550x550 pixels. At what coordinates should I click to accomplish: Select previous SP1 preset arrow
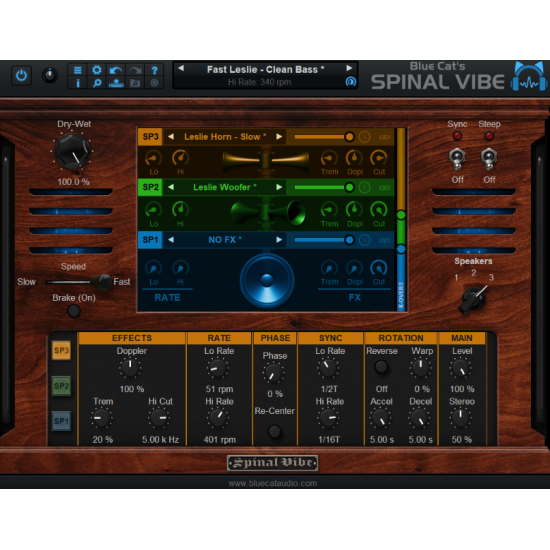pos(171,240)
